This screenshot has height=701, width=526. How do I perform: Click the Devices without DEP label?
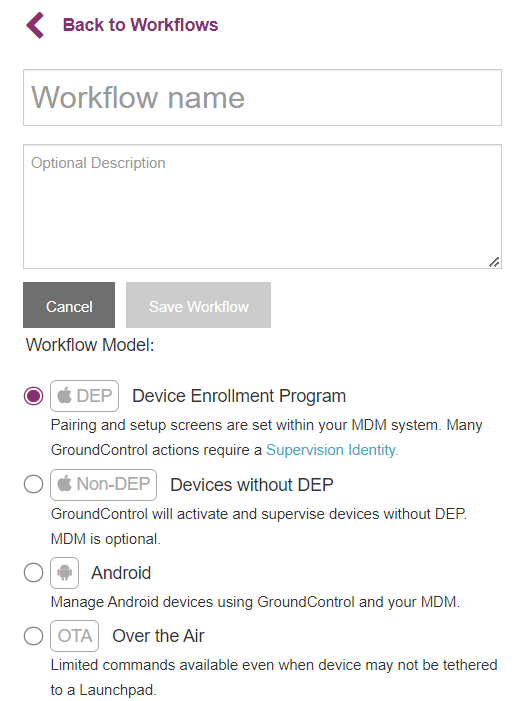(252, 485)
